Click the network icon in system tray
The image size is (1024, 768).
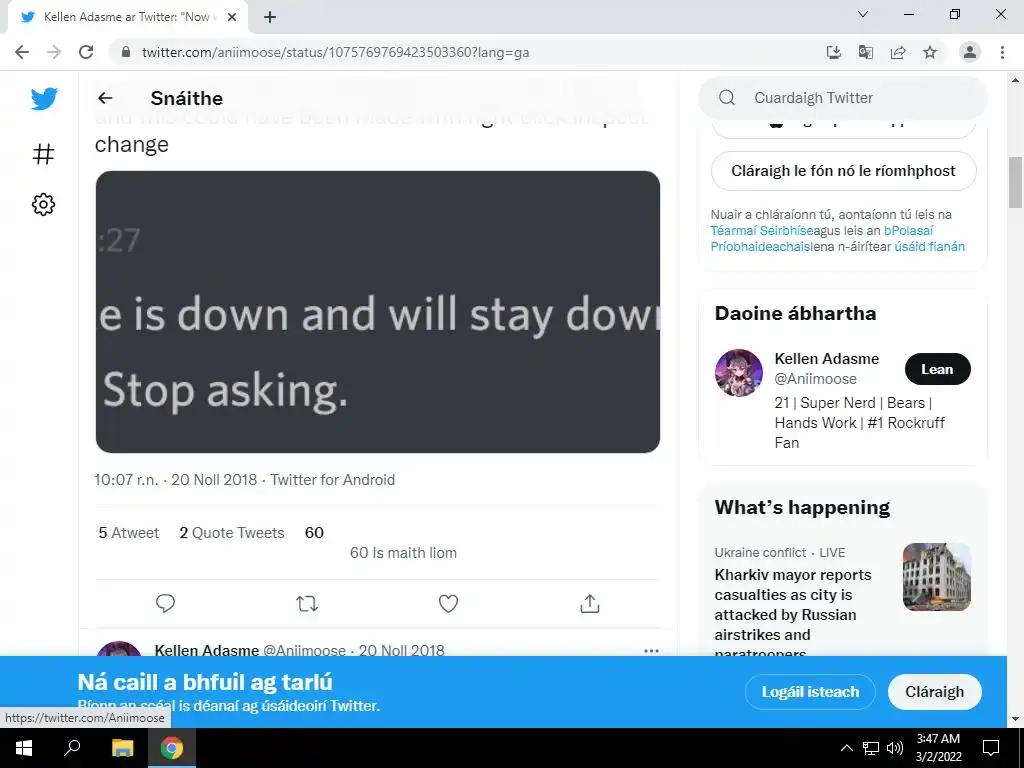point(871,748)
